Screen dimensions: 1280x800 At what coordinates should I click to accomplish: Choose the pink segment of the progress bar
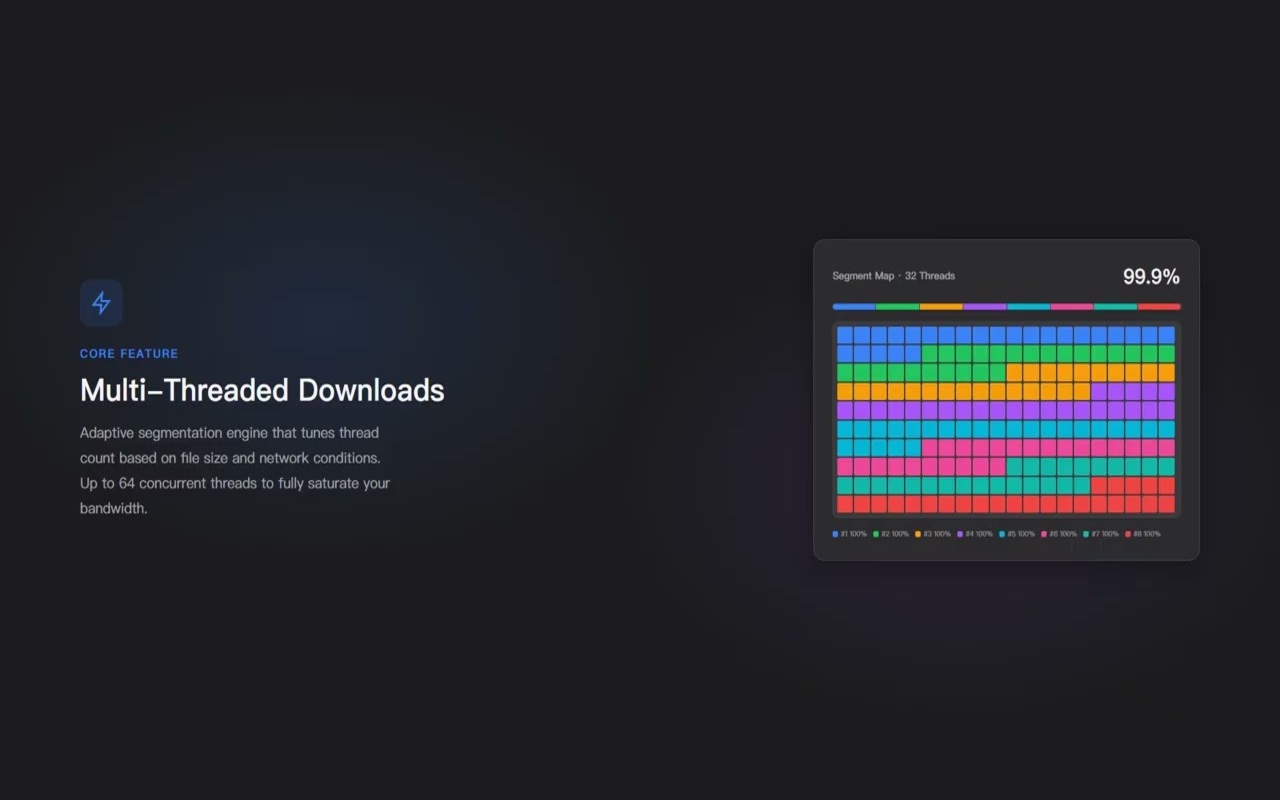tap(1072, 307)
